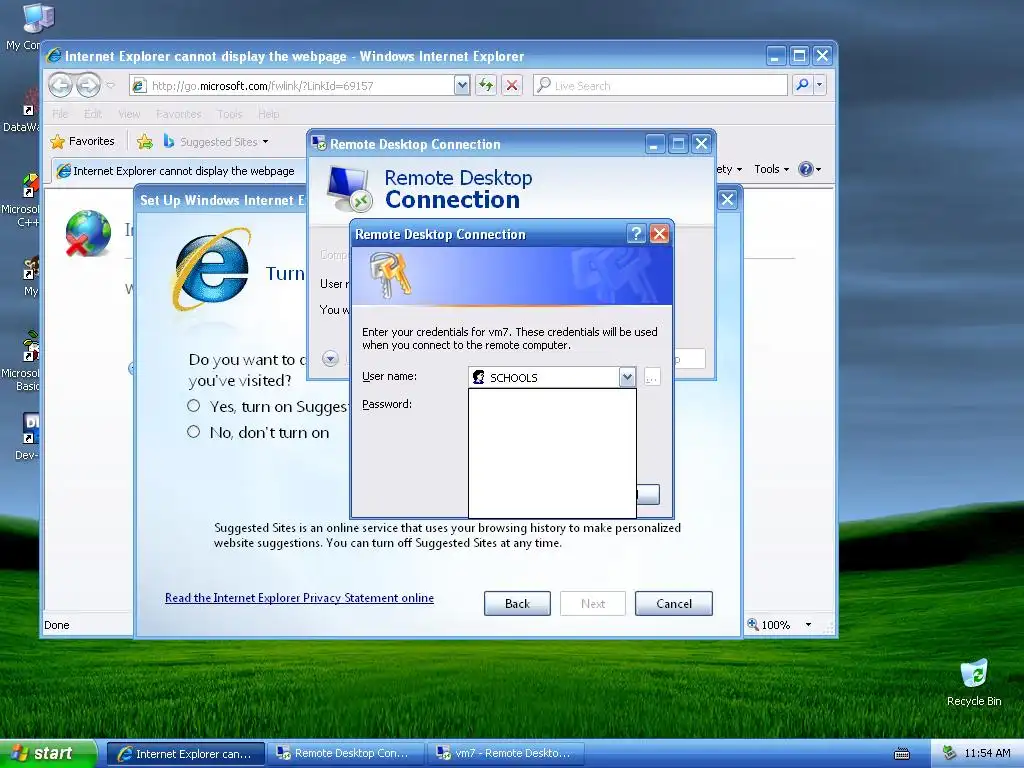Click Internet Explorer logo in title bar
1024x768 pixels.
point(54,56)
